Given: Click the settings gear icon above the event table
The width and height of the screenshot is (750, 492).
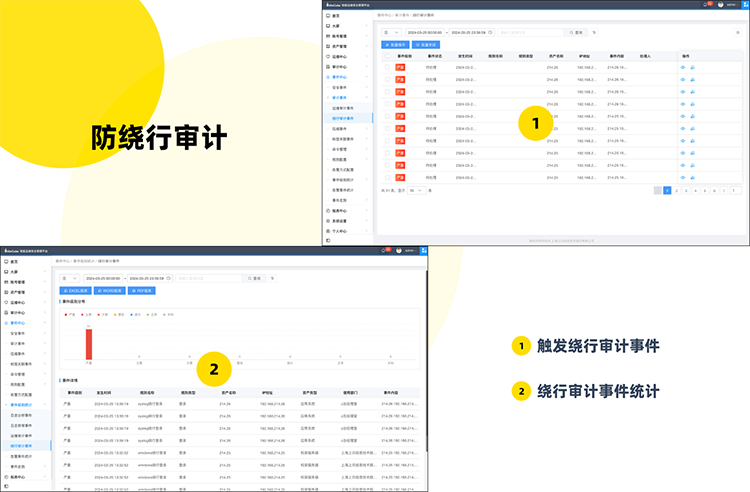Looking at the screenshot, I should point(737,33).
